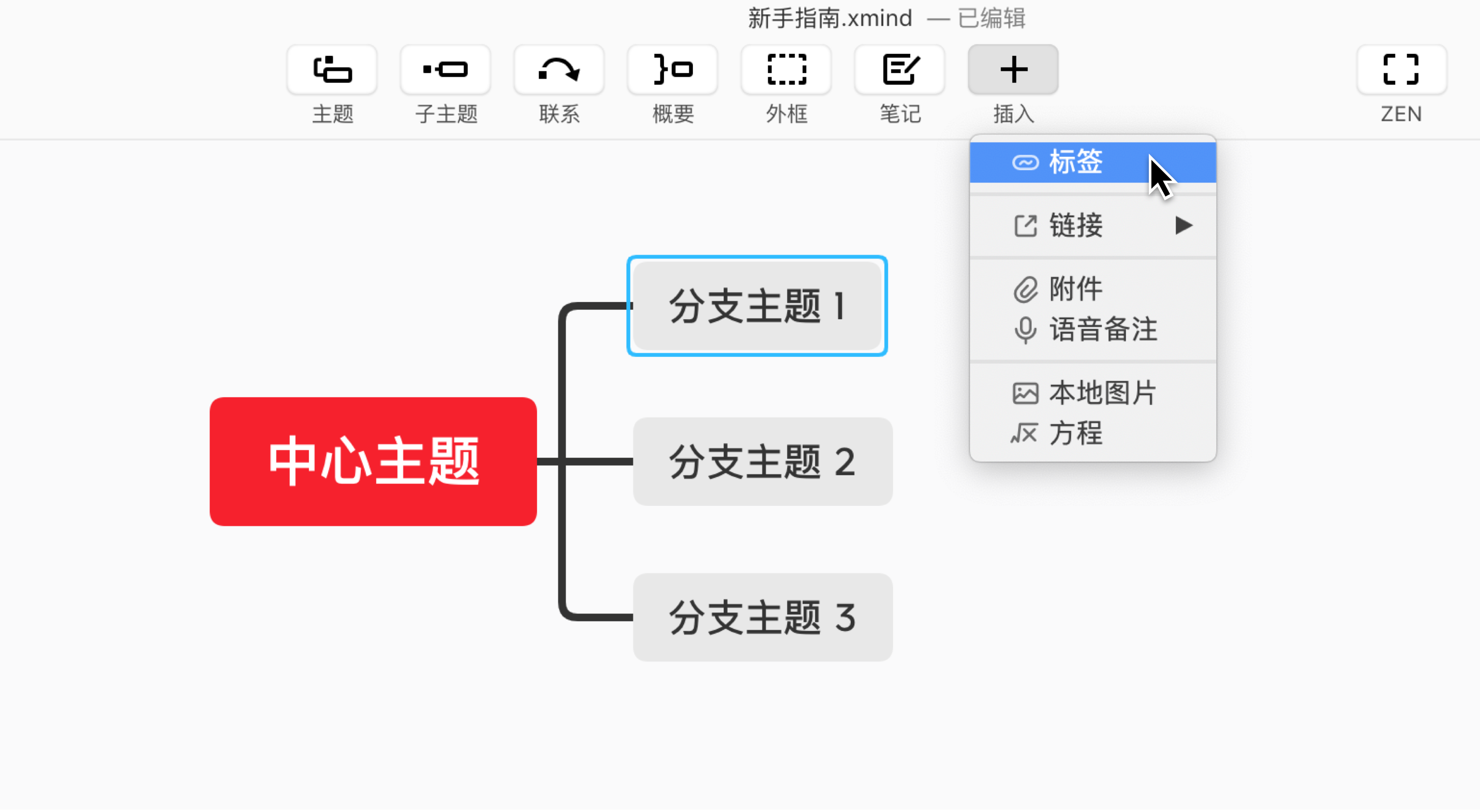Click the 分支主题 1 node

coord(757,306)
